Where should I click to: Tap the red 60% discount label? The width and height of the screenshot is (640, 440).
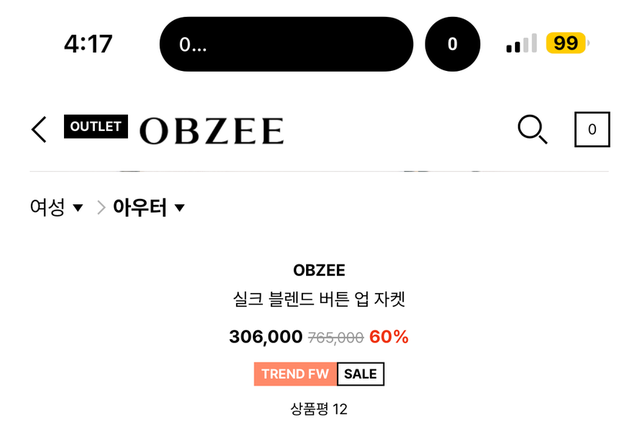389,337
